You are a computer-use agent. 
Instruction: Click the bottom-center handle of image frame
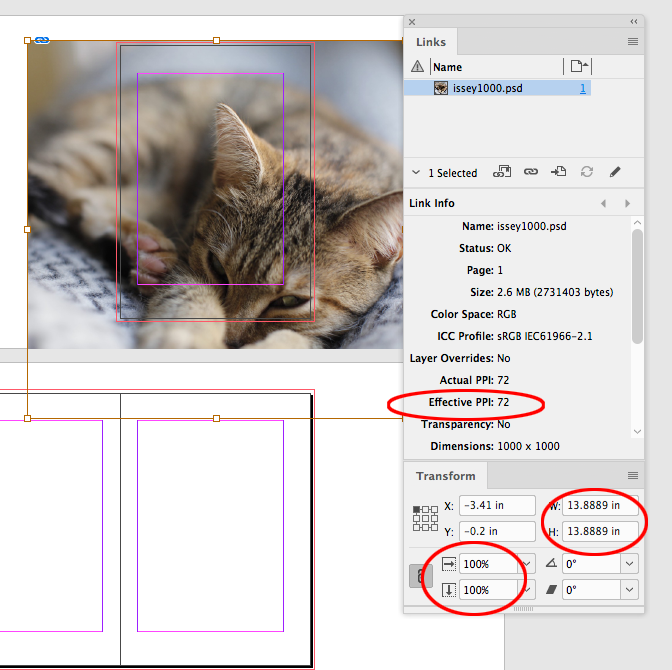click(216, 418)
